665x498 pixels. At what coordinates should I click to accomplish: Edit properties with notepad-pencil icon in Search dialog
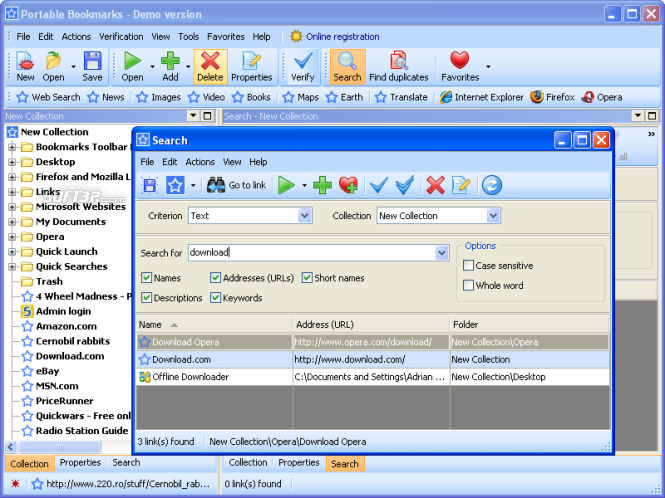click(461, 185)
